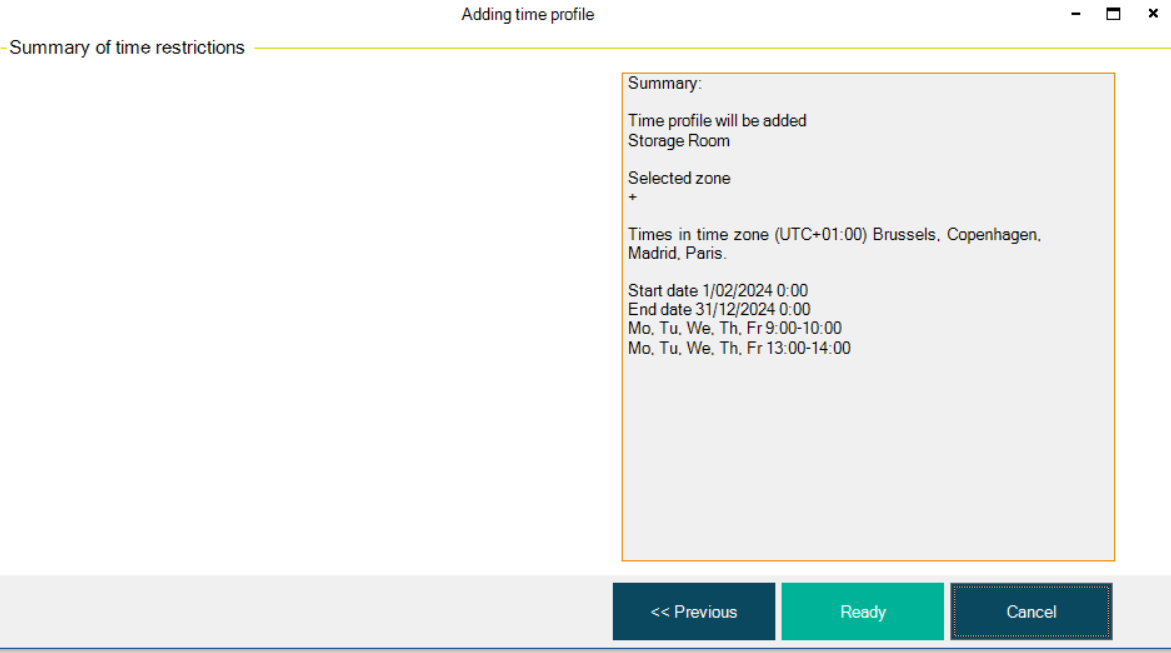The width and height of the screenshot is (1171, 653).
Task: Click the 'Selected zone' line
Action: tap(679, 178)
